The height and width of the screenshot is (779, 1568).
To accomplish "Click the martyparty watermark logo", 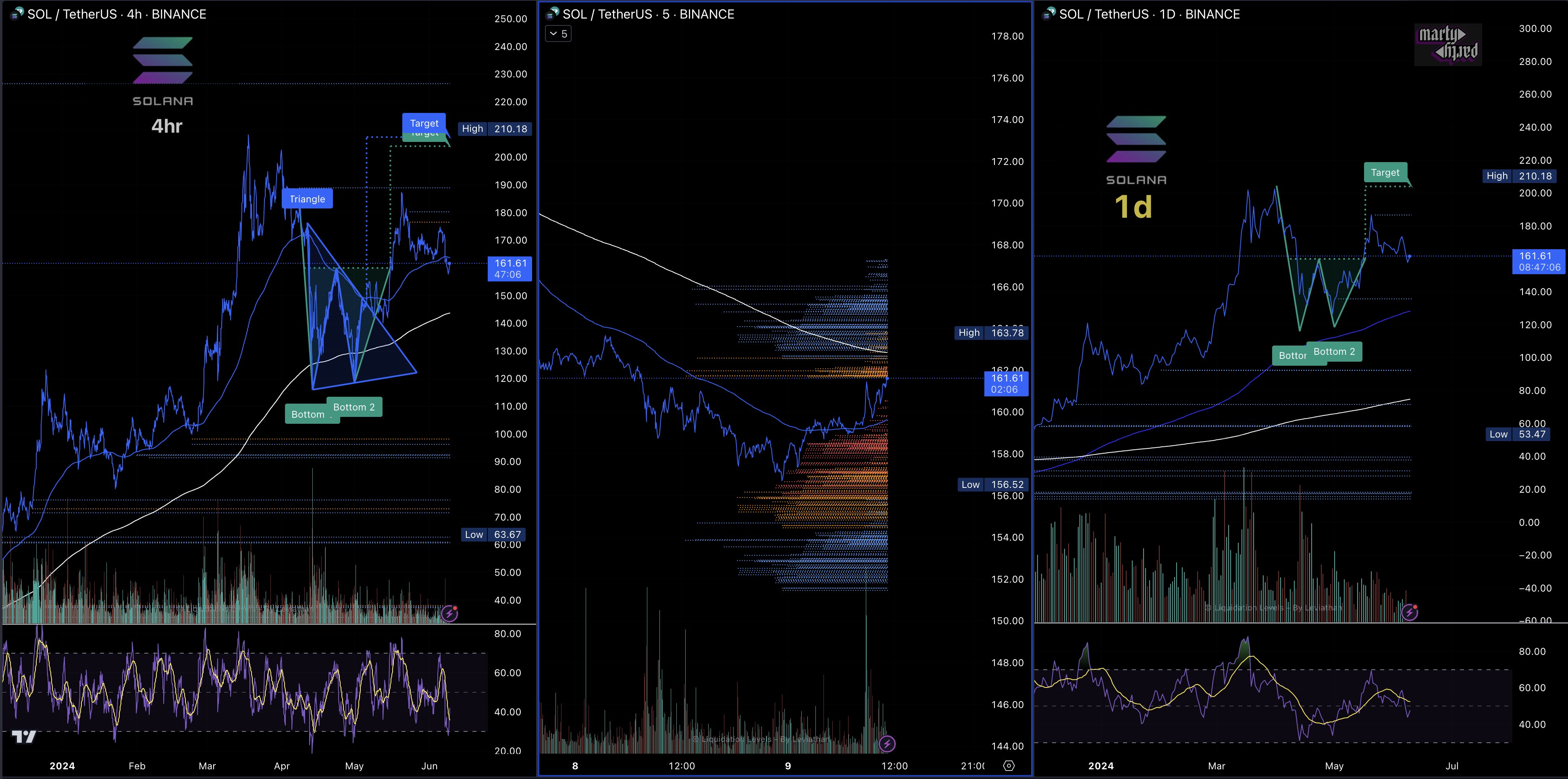I will click(x=1448, y=44).
